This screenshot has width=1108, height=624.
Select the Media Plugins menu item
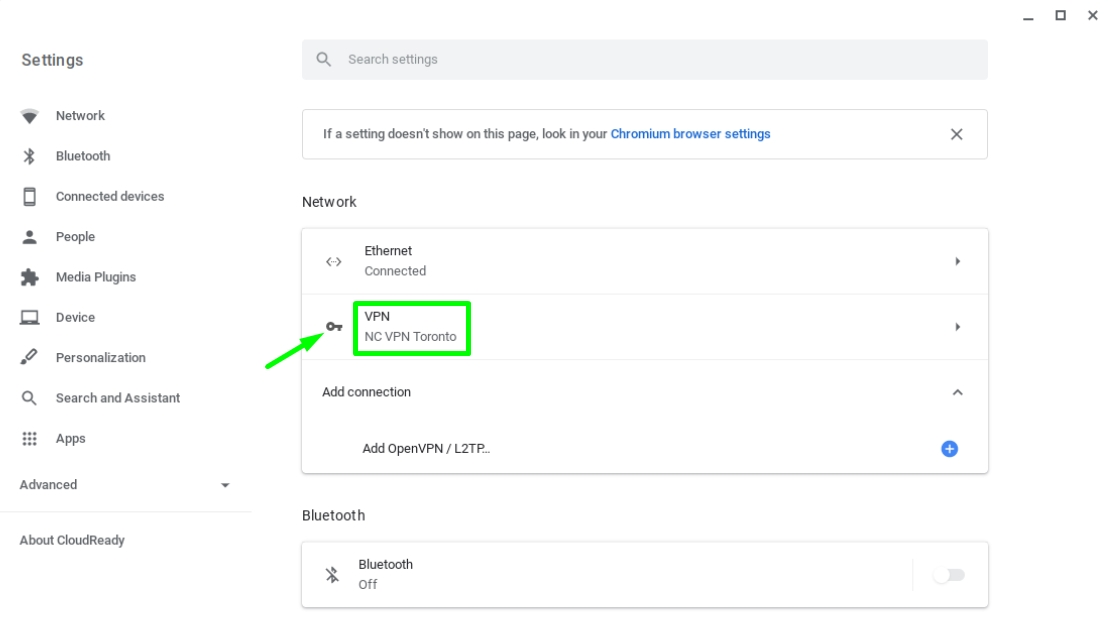(x=95, y=277)
